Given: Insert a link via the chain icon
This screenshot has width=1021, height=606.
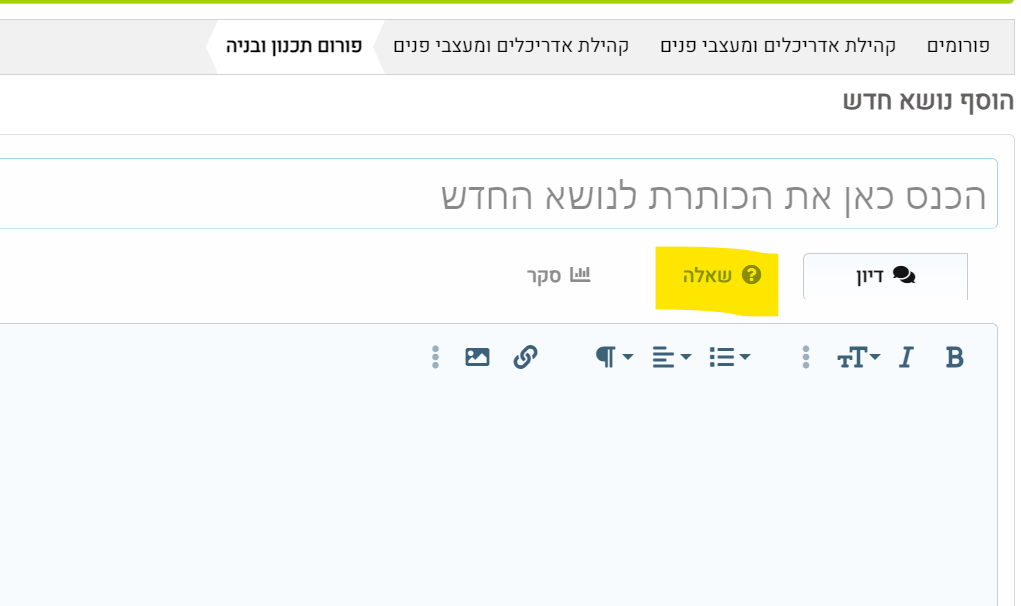Looking at the screenshot, I should click(525, 357).
